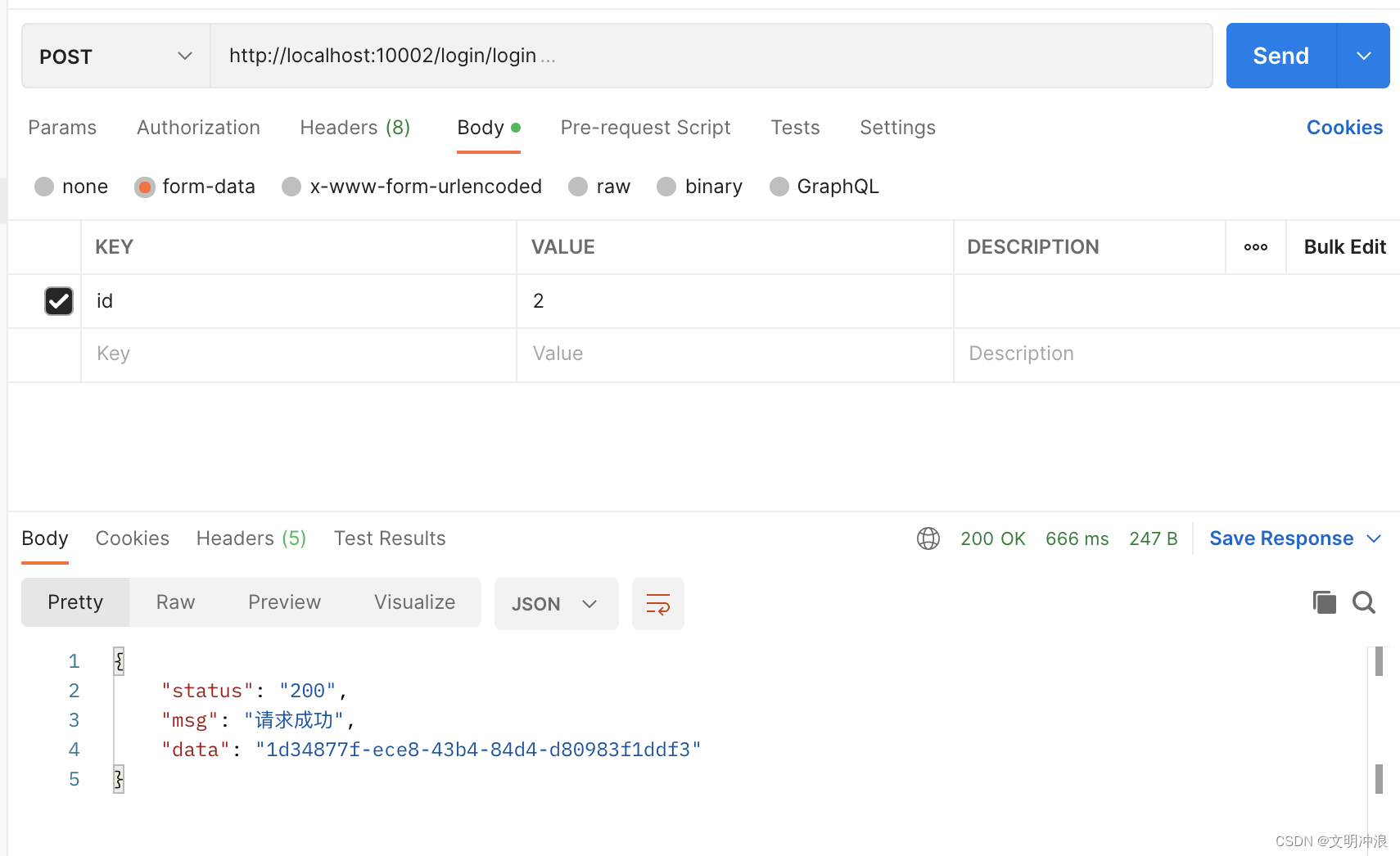Click the globe network icon beside 200 OK
The image size is (1400, 856).
[928, 538]
